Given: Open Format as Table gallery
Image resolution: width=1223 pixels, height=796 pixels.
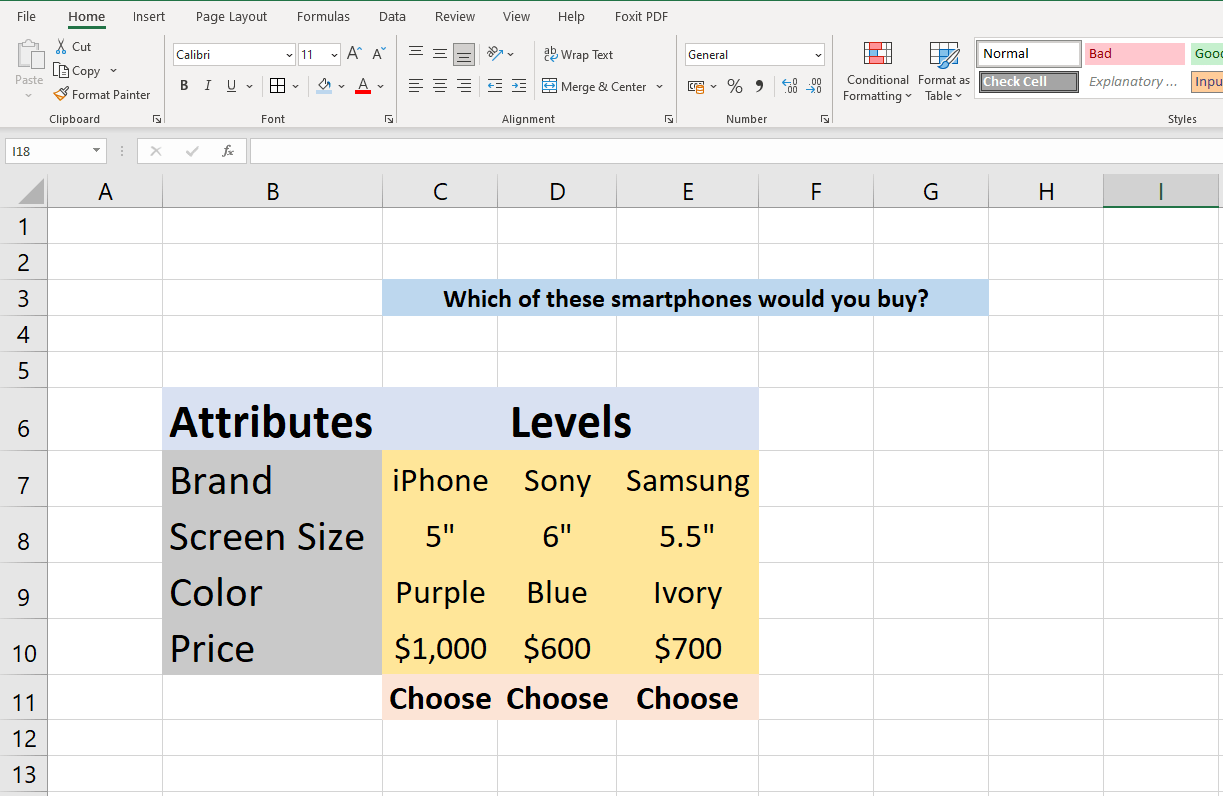Looking at the screenshot, I should 944,72.
